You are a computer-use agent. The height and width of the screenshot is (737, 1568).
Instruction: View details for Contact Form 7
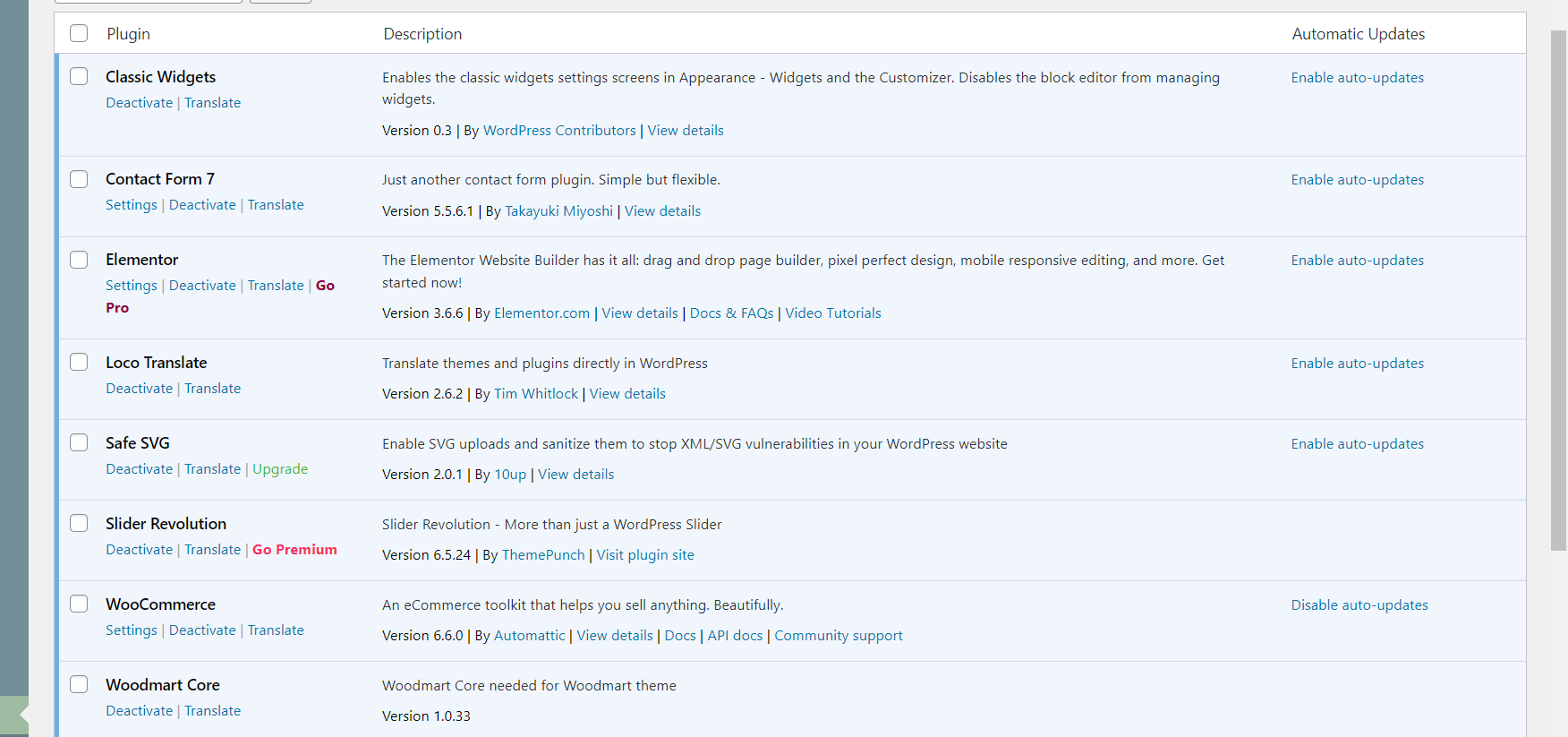pyautogui.click(x=662, y=211)
